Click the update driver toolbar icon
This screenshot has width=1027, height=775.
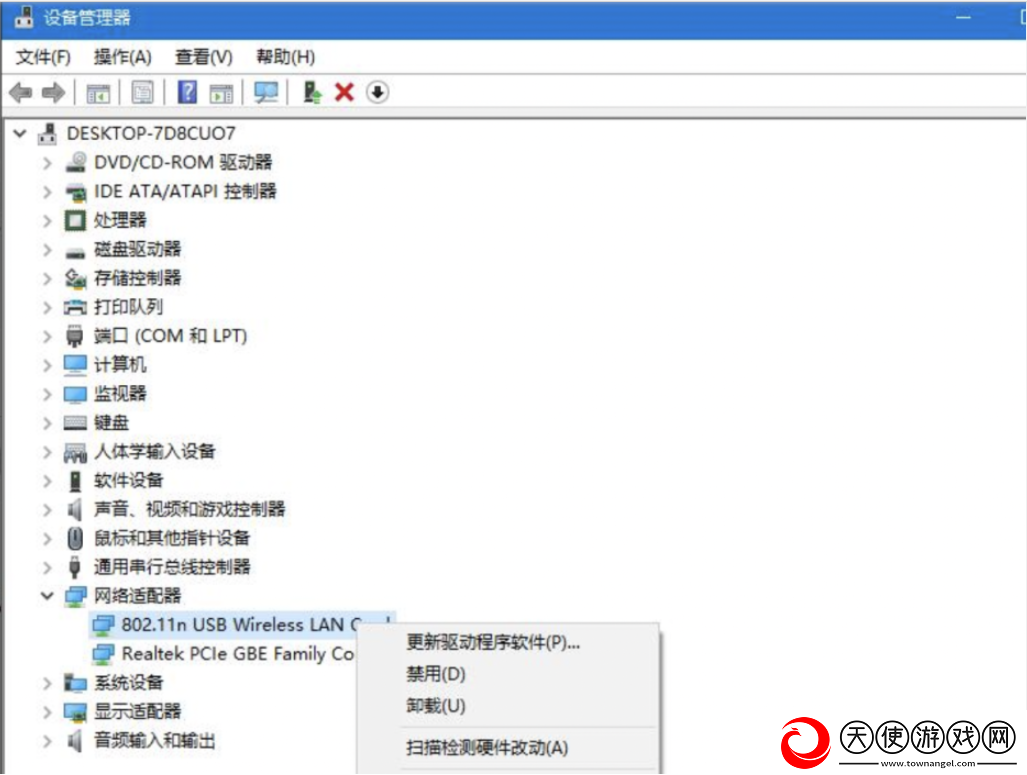(x=312, y=92)
